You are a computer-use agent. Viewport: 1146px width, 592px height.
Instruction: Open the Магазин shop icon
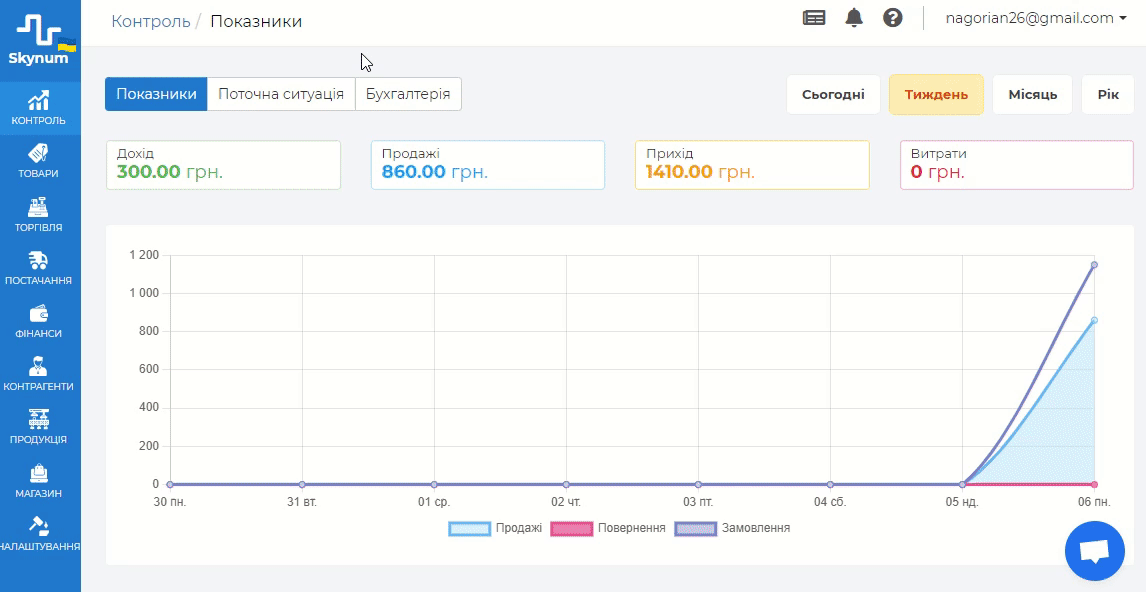39,473
